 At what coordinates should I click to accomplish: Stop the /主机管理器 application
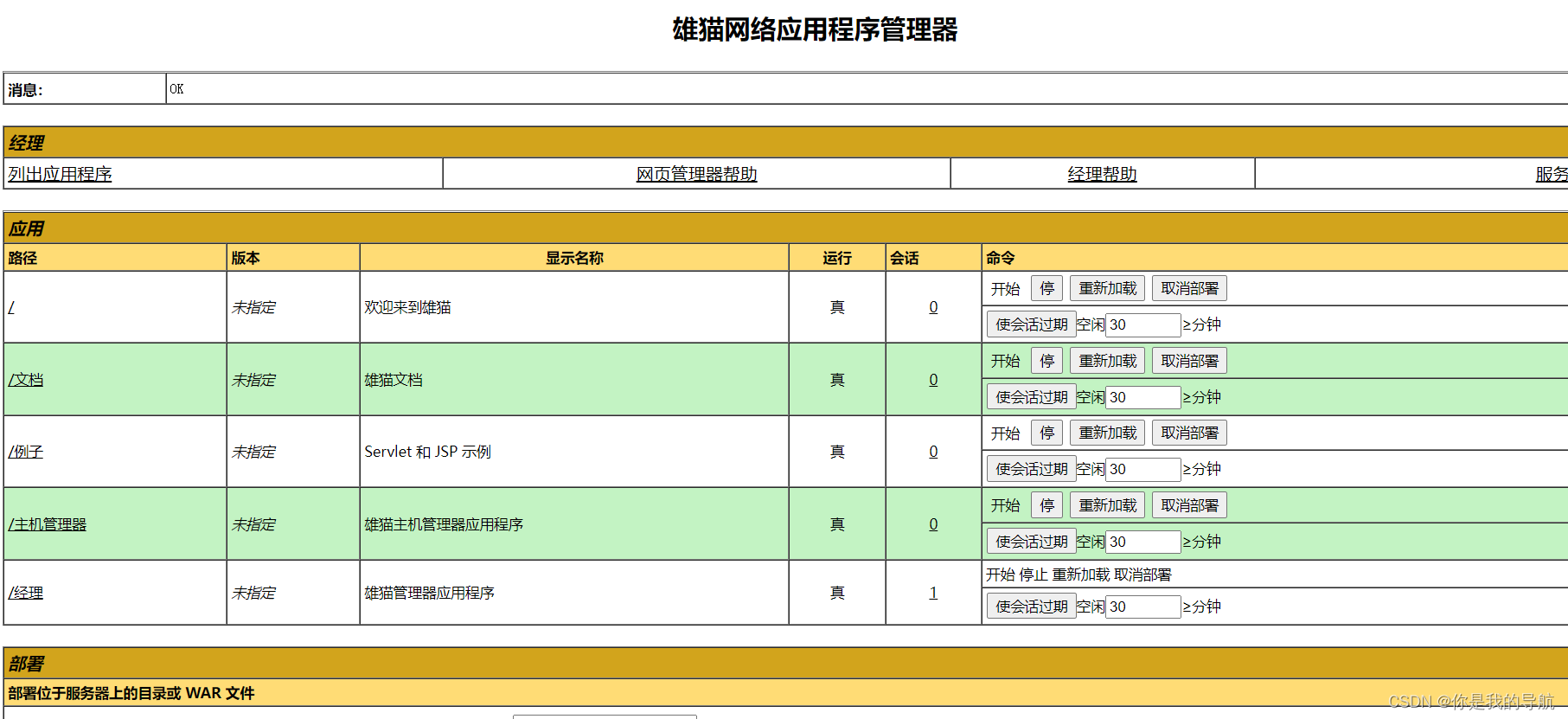click(1046, 505)
